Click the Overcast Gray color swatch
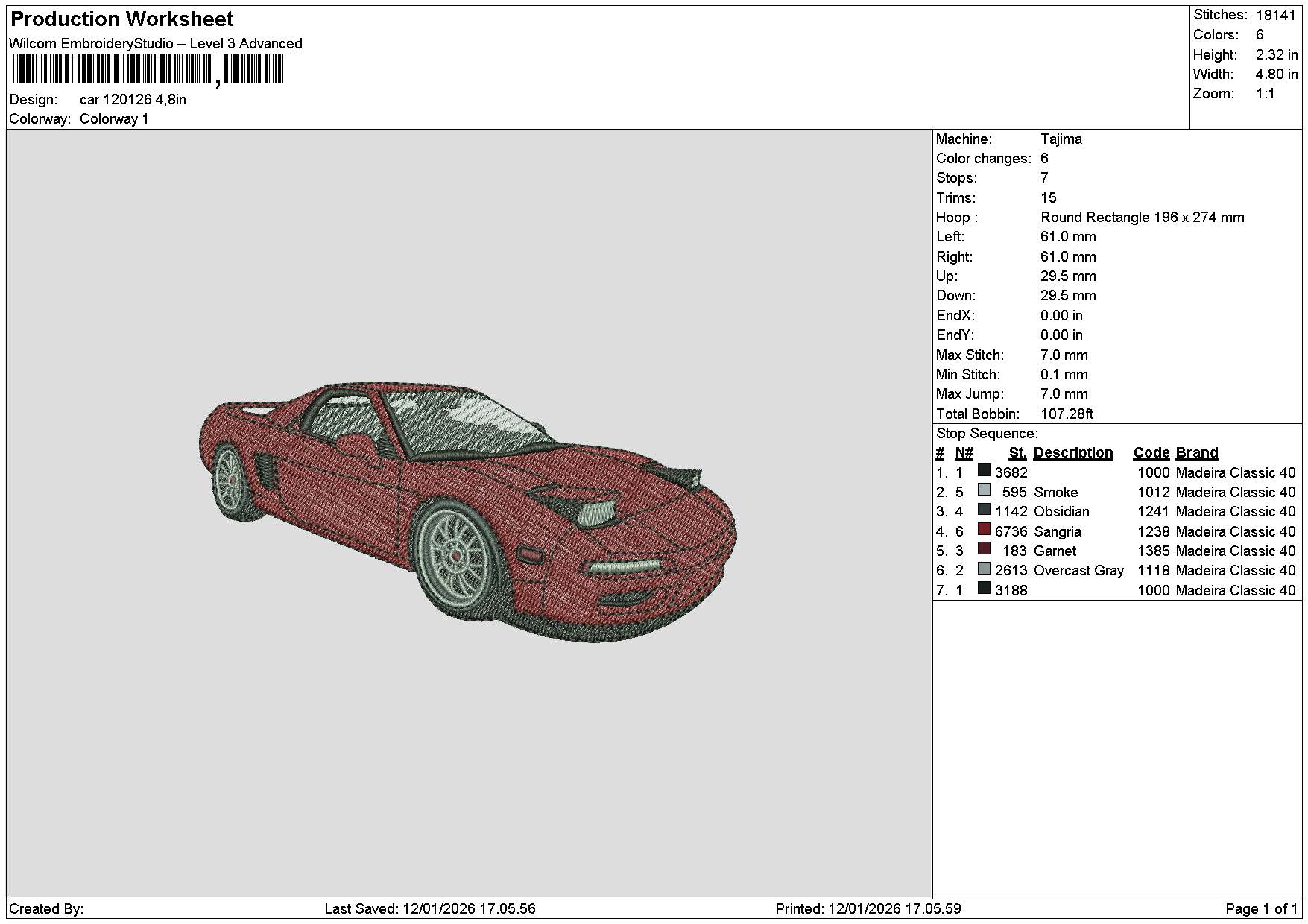The width and height of the screenshot is (1308, 924). (984, 569)
